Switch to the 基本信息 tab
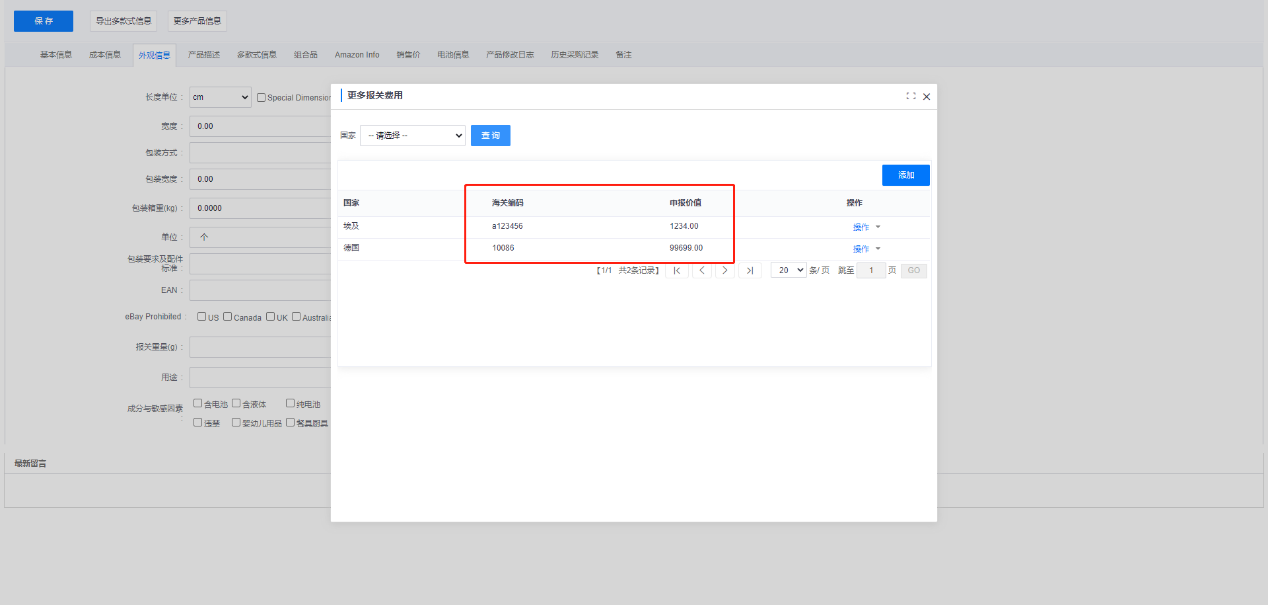Image resolution: width=1268 pixels, height=605 pixels. [56, 54]
